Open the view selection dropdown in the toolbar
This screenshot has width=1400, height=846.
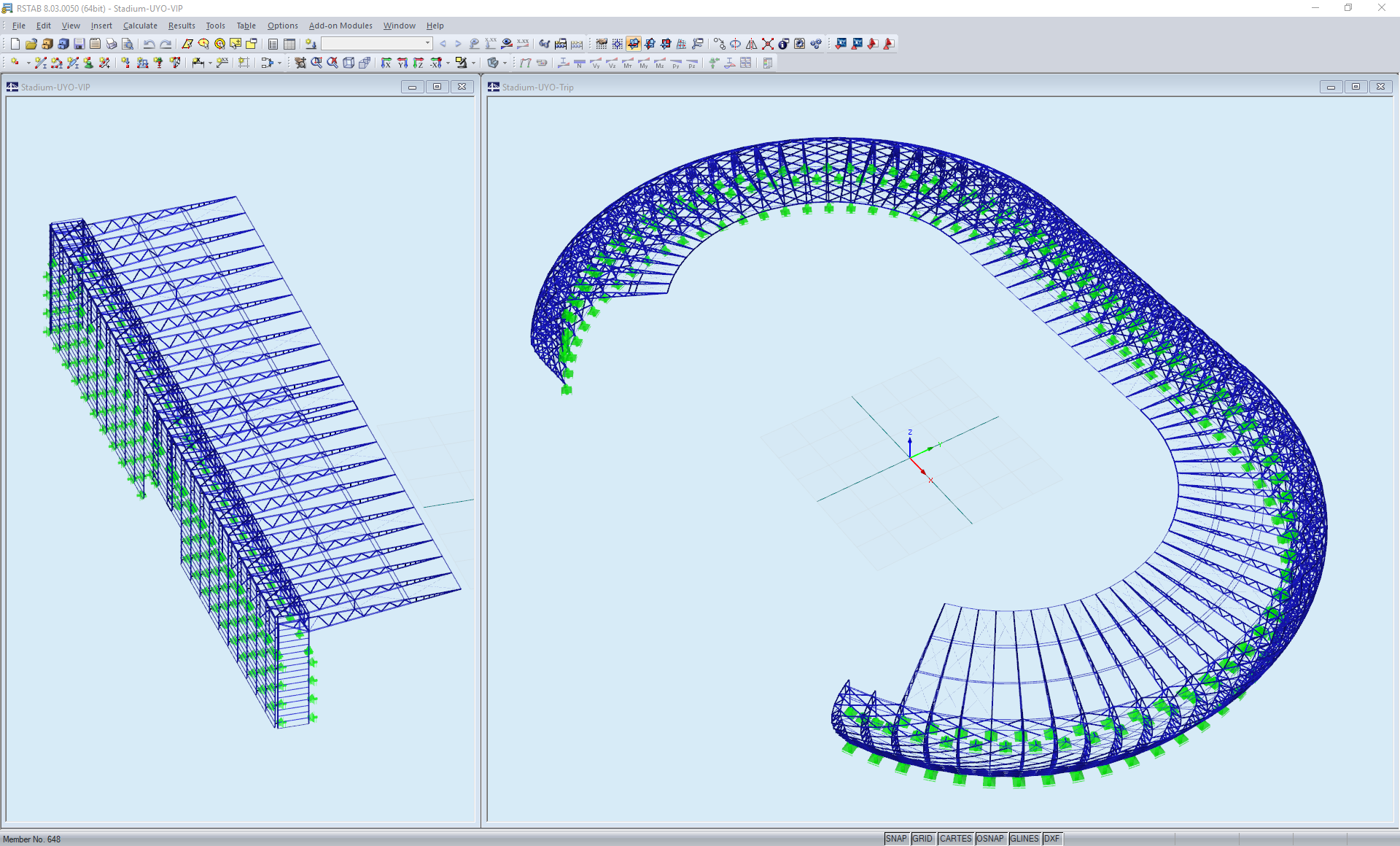427,43
